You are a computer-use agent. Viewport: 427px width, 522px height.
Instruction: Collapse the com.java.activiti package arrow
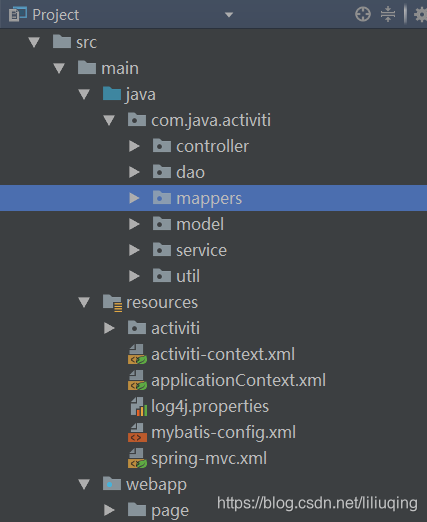109,120
